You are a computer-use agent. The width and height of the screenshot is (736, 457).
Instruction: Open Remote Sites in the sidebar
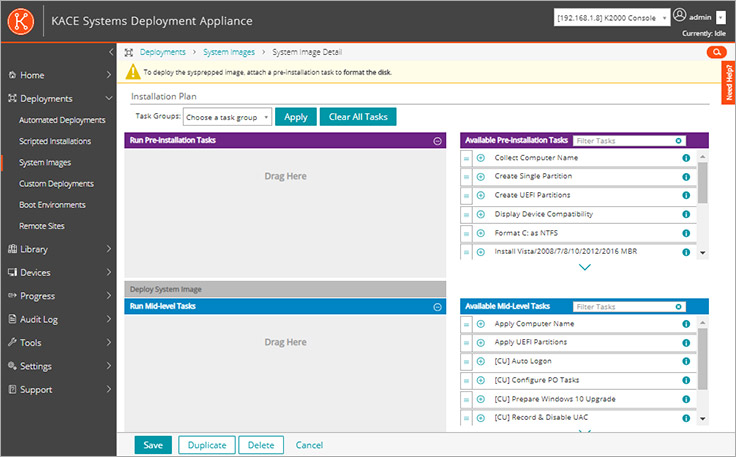point(42,226)
